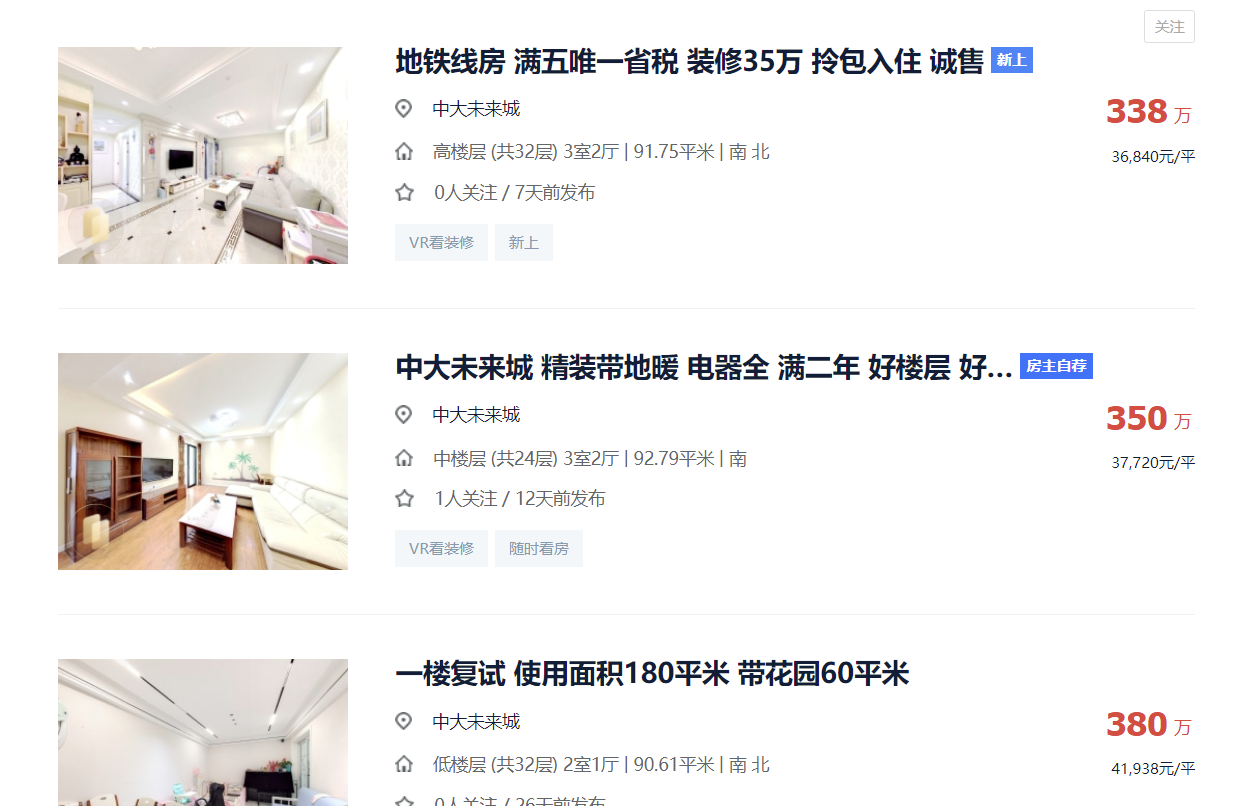This screenshot has width=1239, height=806.
Task: Click the location pin icon of the 380万 listing
Action: pos(404,722)
